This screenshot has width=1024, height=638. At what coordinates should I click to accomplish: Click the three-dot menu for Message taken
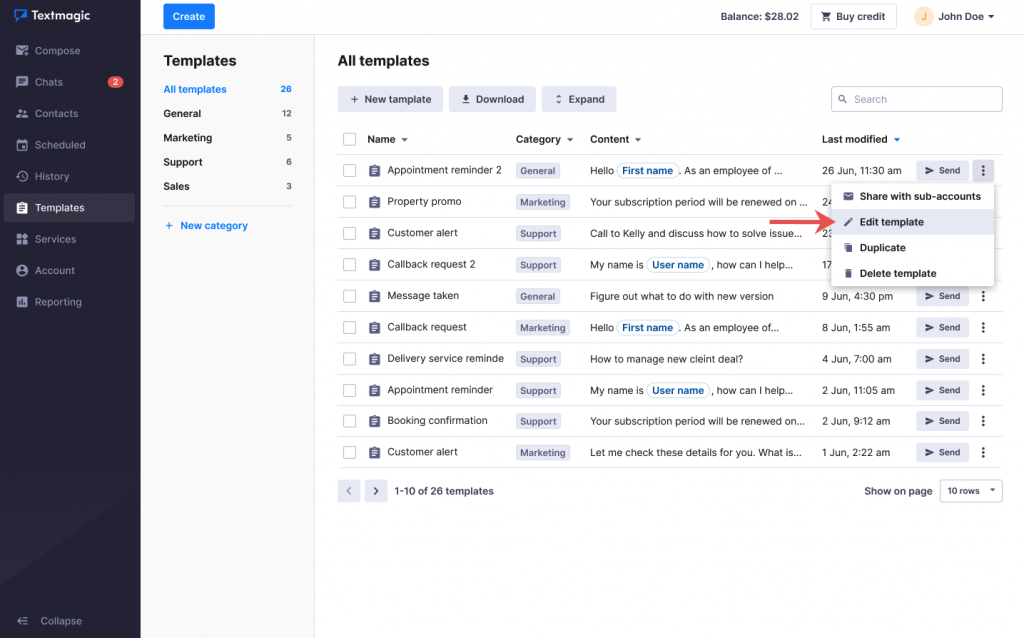(x=983, y=296)
